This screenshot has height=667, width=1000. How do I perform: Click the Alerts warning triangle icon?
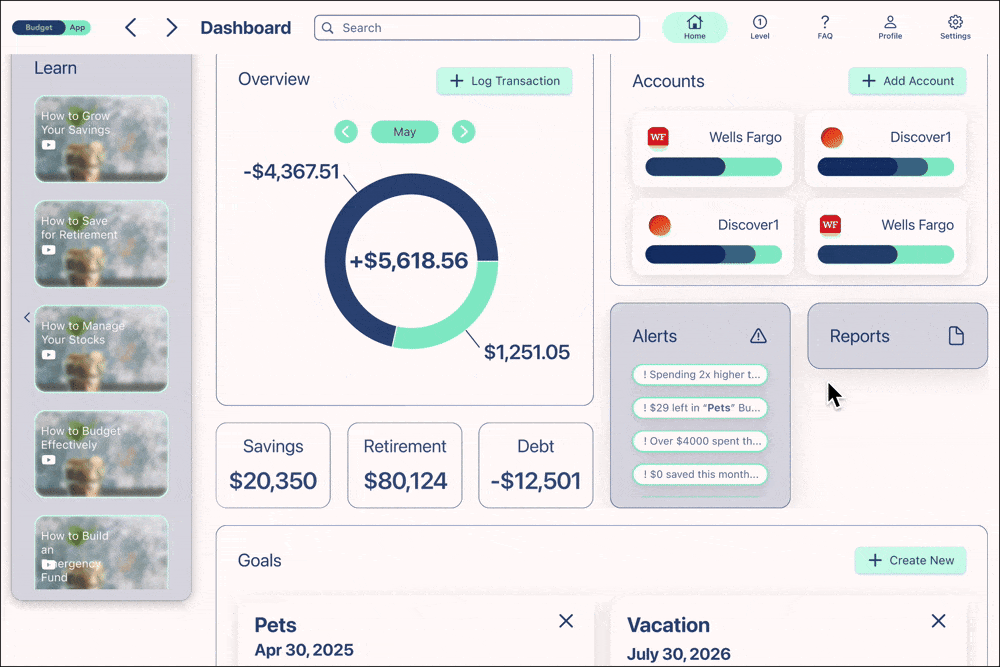[x=758, y=336]
